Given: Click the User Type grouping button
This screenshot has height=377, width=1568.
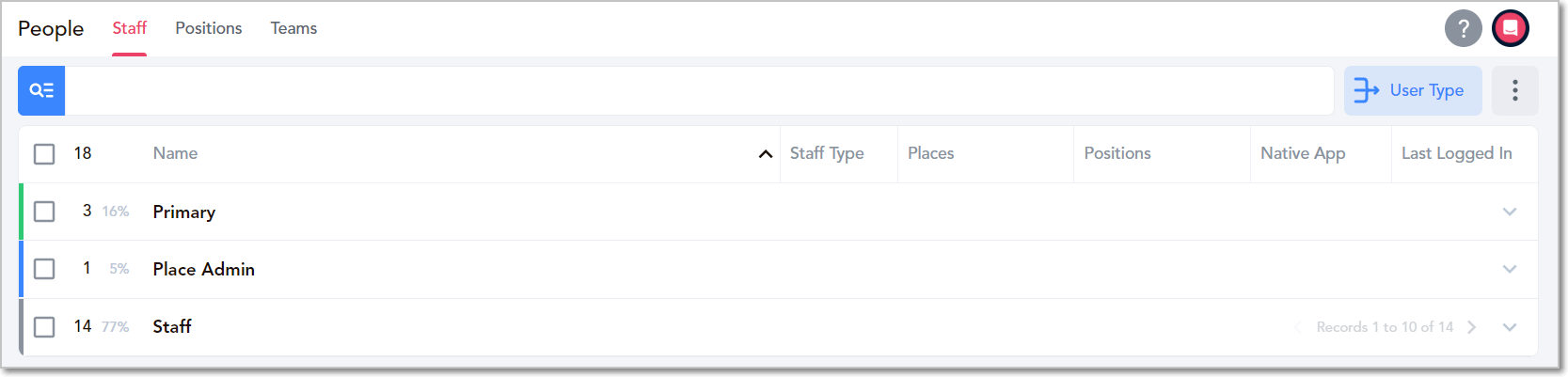Looking at the screenshot, I should tap(1413, 90).
